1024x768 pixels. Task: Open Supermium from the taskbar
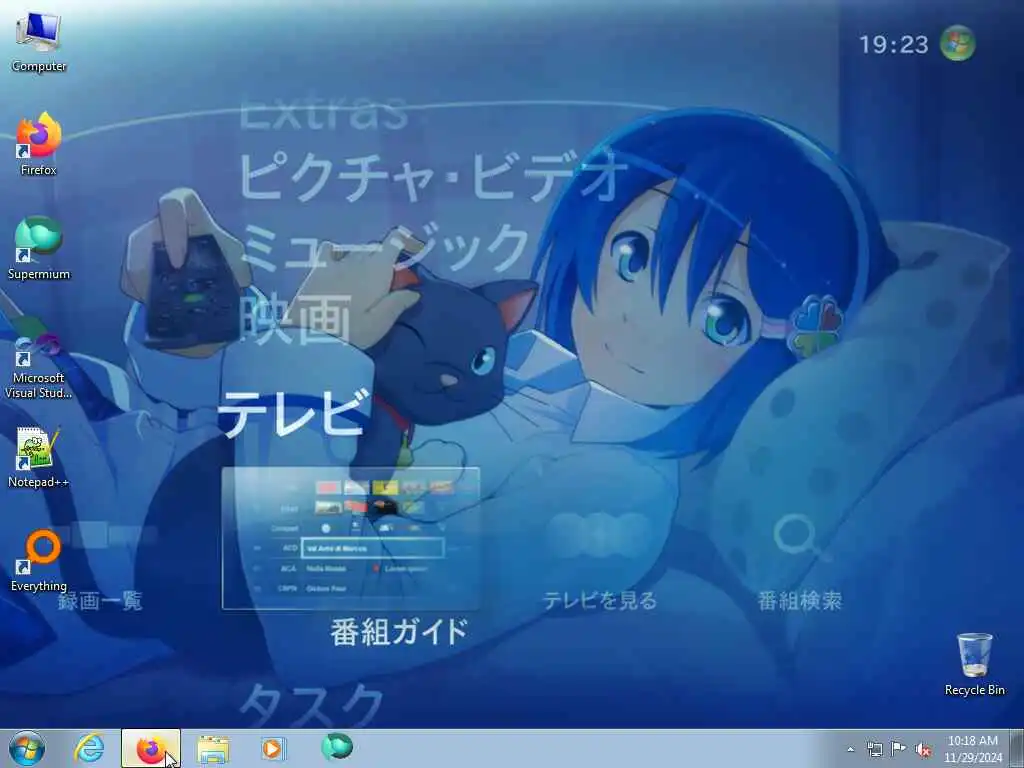point(337,747)
